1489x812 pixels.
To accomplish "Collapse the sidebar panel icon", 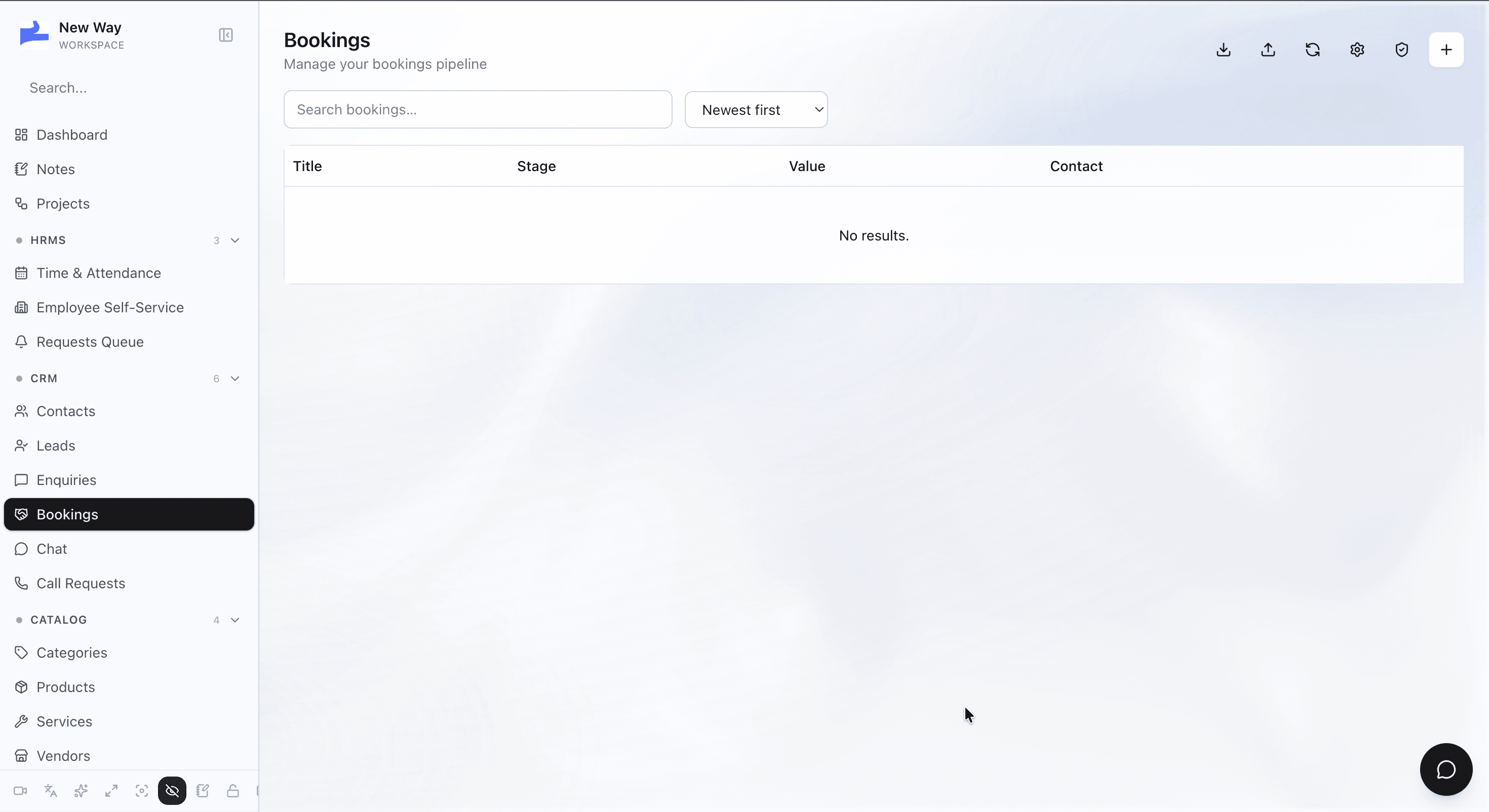I will [x=225, y=35].
